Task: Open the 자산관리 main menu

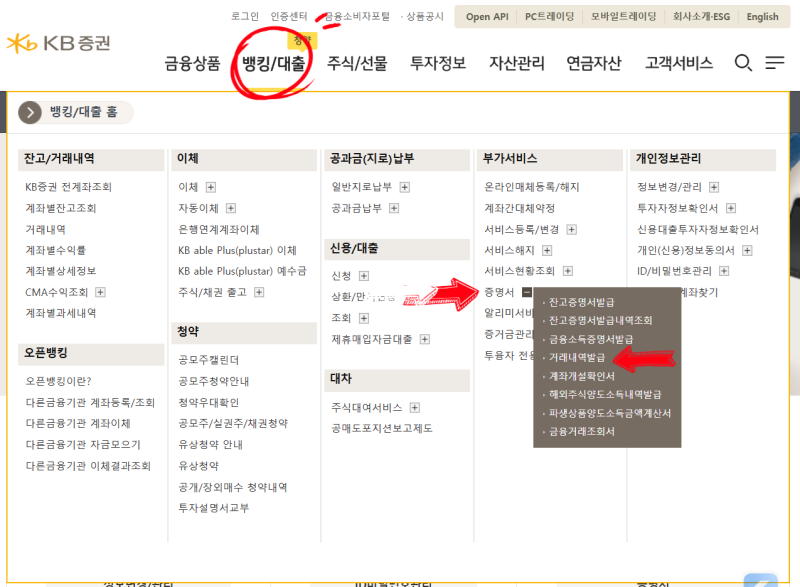Action: pos(517,63)
